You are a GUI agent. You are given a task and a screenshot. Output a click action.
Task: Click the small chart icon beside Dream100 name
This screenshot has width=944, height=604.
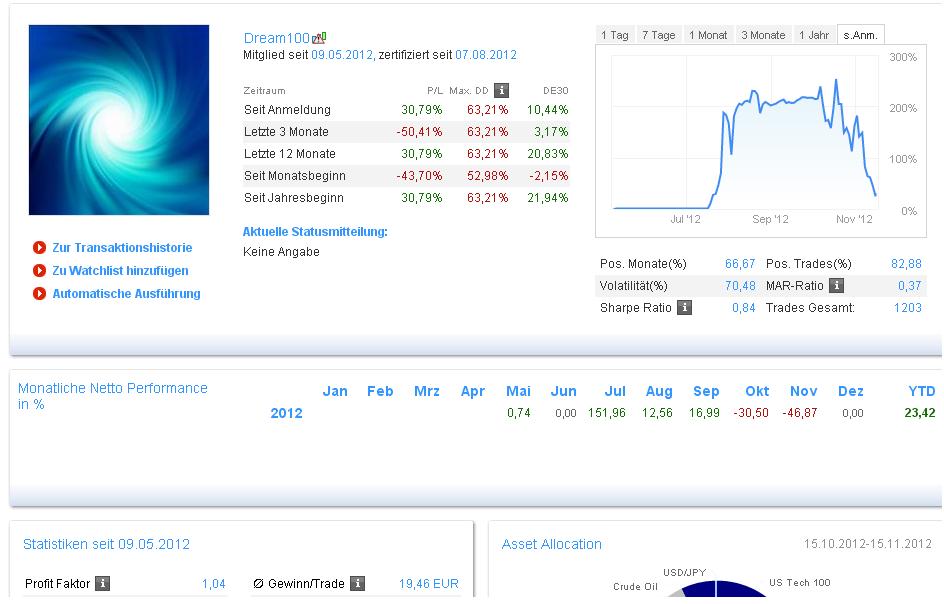click(x=320, y=38)
